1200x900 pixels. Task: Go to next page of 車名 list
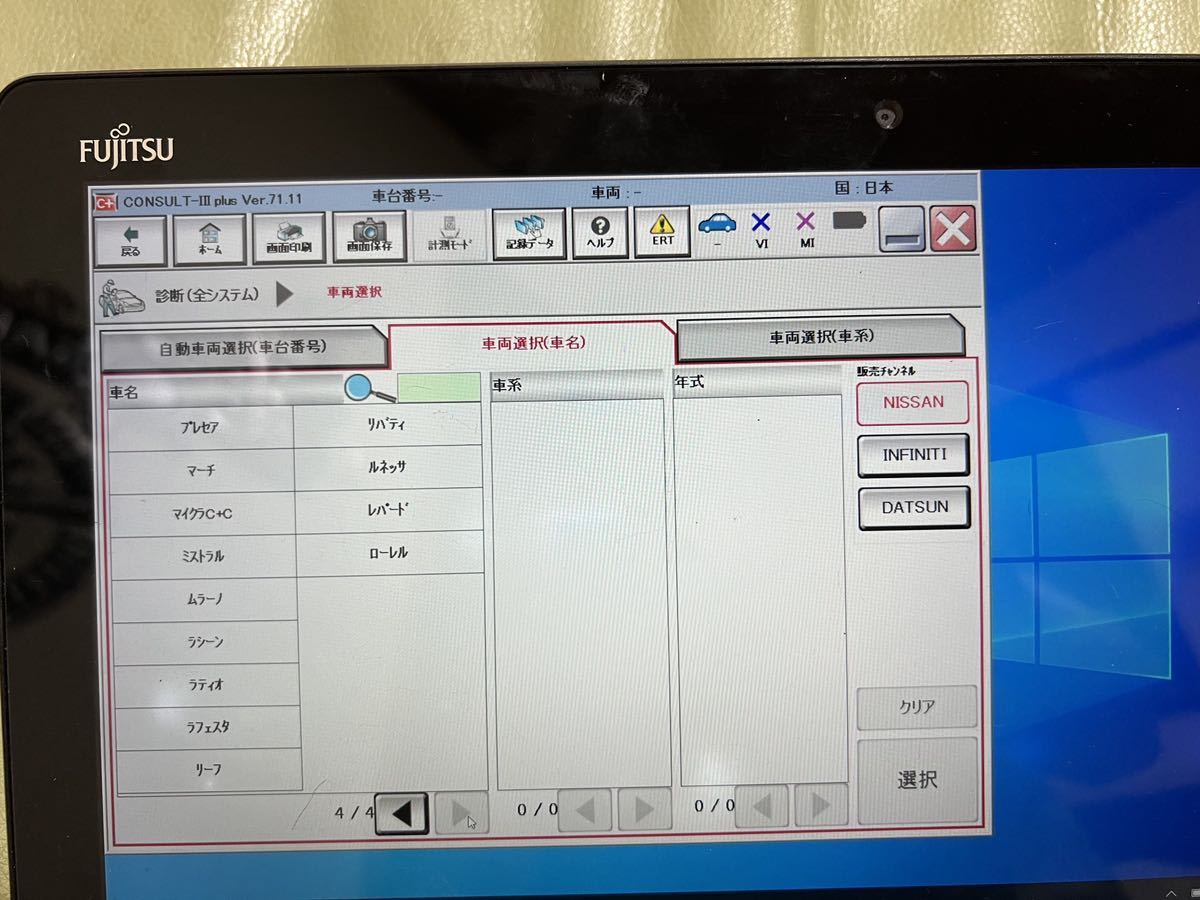click(x=462, y=812)
